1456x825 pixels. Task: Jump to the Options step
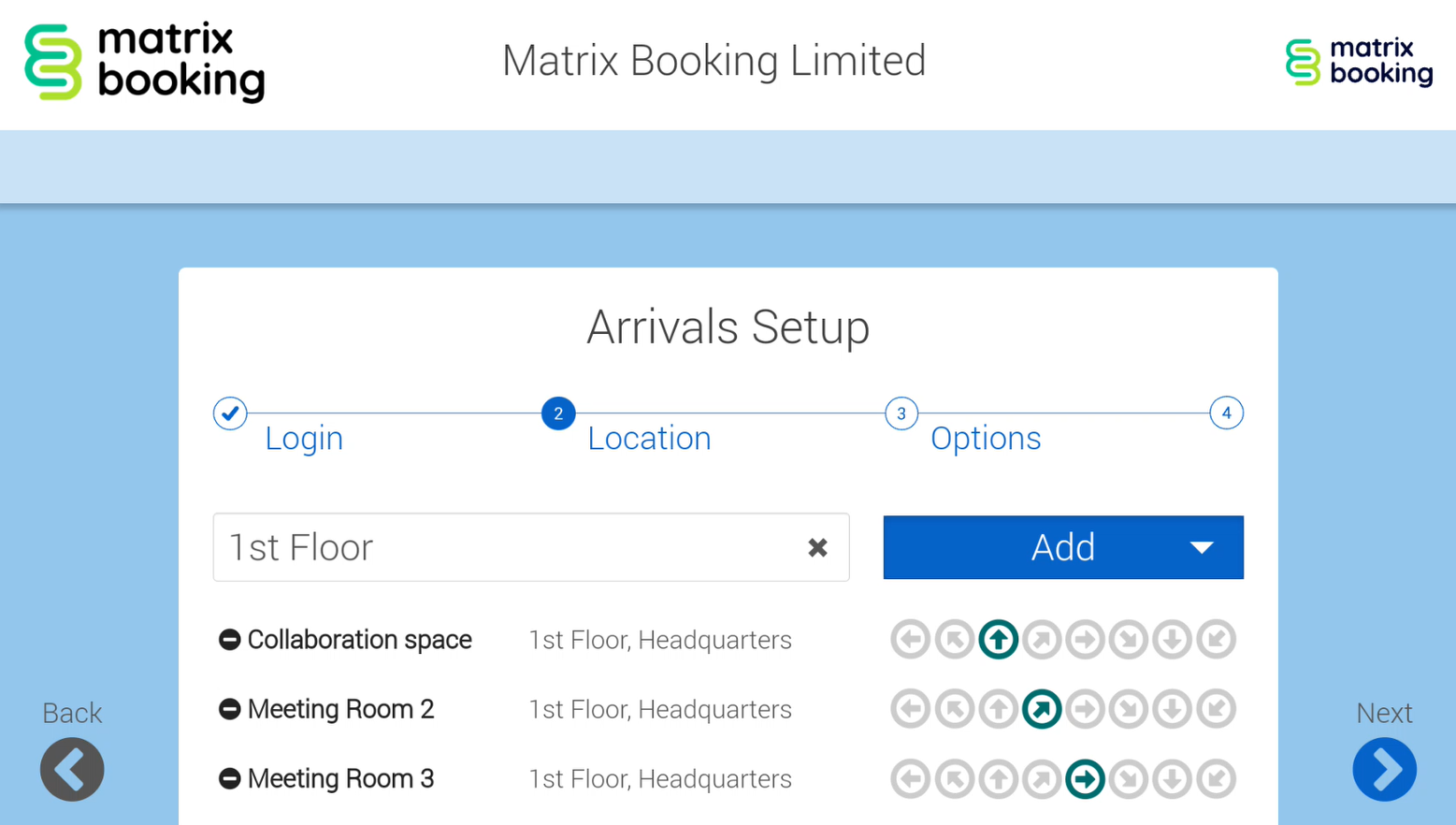point(985,438)
